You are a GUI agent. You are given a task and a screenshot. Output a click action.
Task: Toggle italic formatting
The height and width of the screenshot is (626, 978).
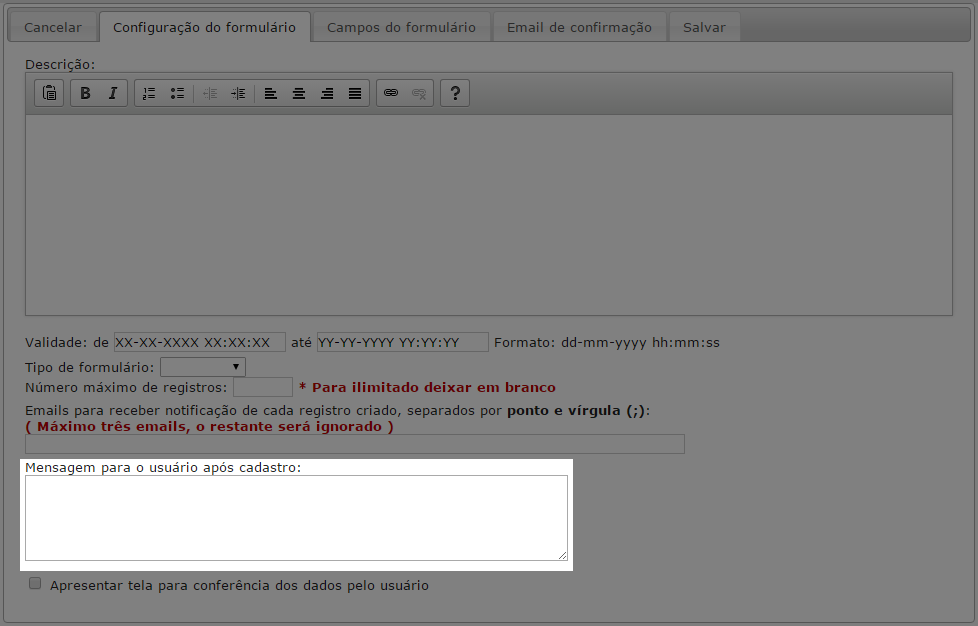[113, 93]
